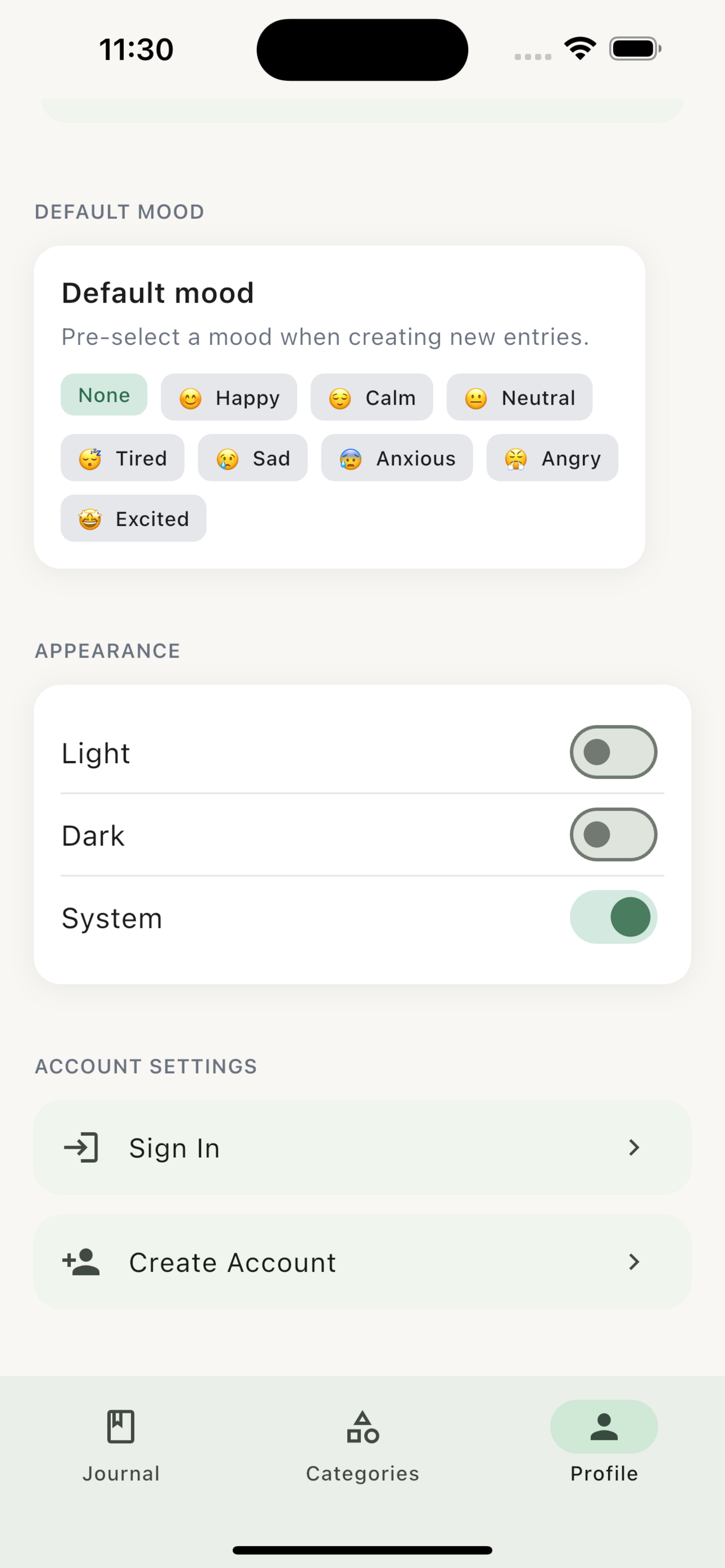725x1568 pixels.
Task: Expand Sign In via its chevron
Action: [x=634, y=1147]
